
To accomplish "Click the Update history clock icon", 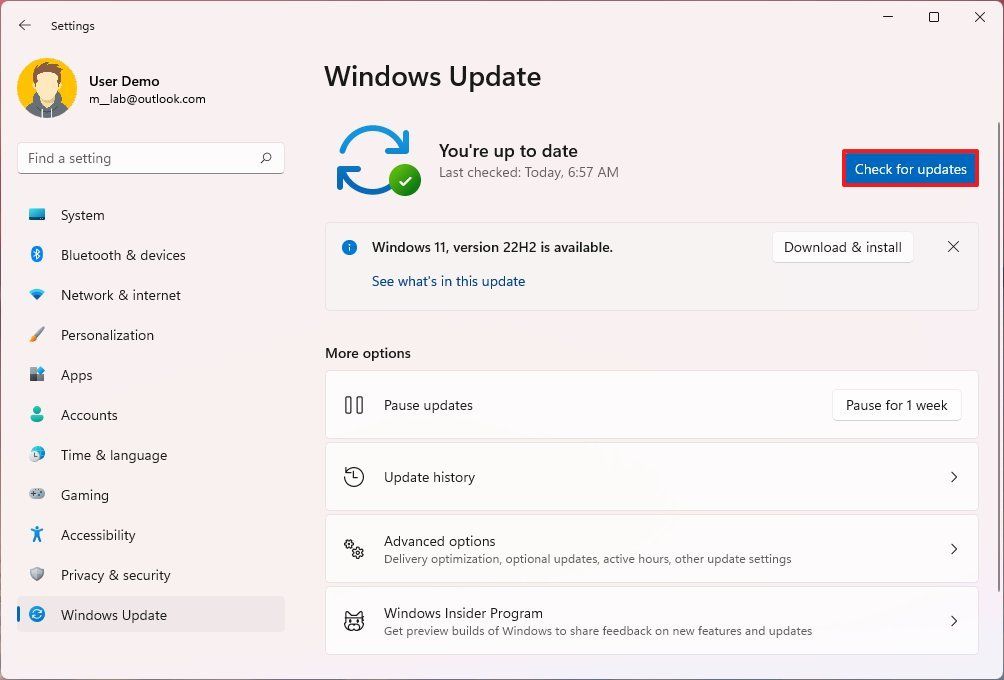I will tap(353, 477).
